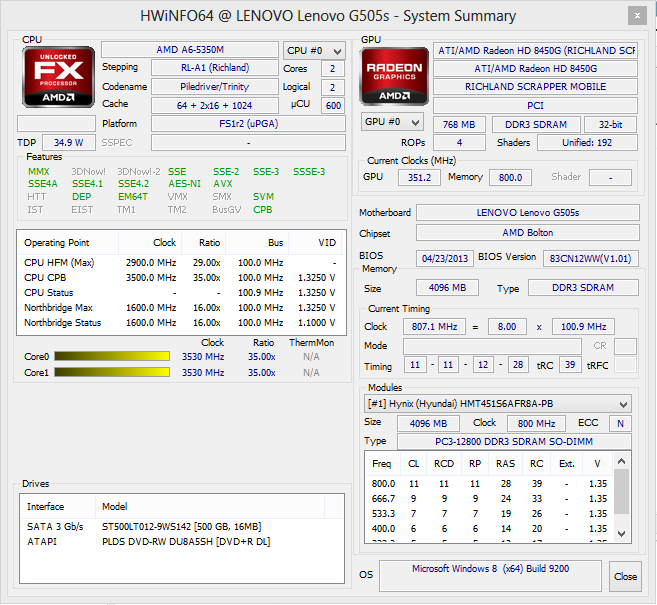Click the Core1 usage bar
Screen dimensions: 657x605
(x=112, y=372)
